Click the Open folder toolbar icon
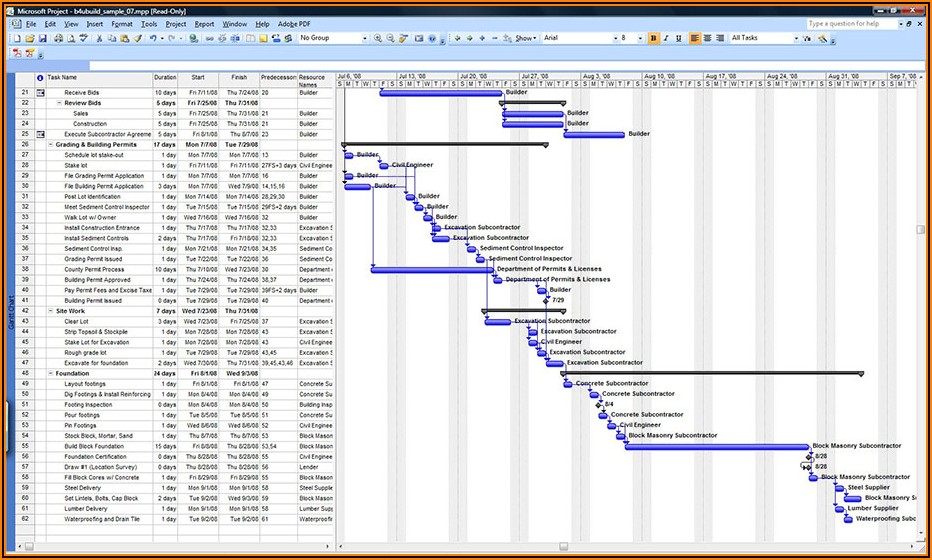 click(29, 38)
